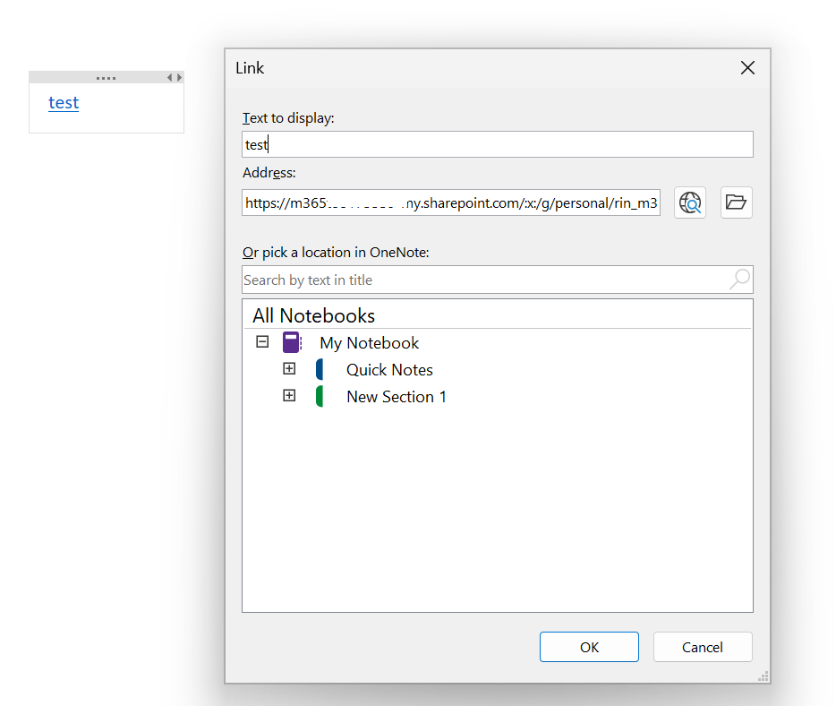
Task: Expand the Quick Notes section
Action: tap(289, 368)
